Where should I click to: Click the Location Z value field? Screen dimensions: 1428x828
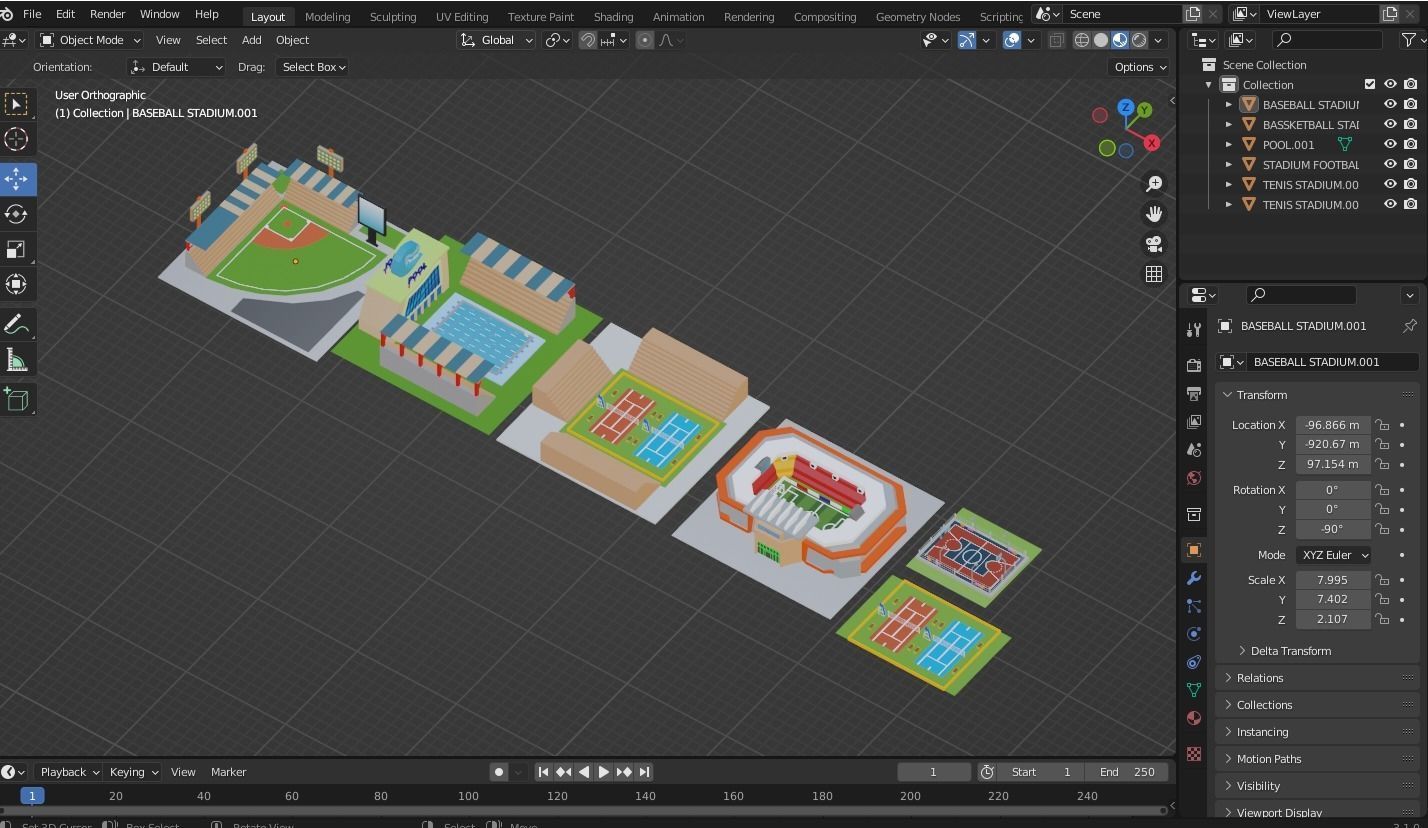point(1333,464)
